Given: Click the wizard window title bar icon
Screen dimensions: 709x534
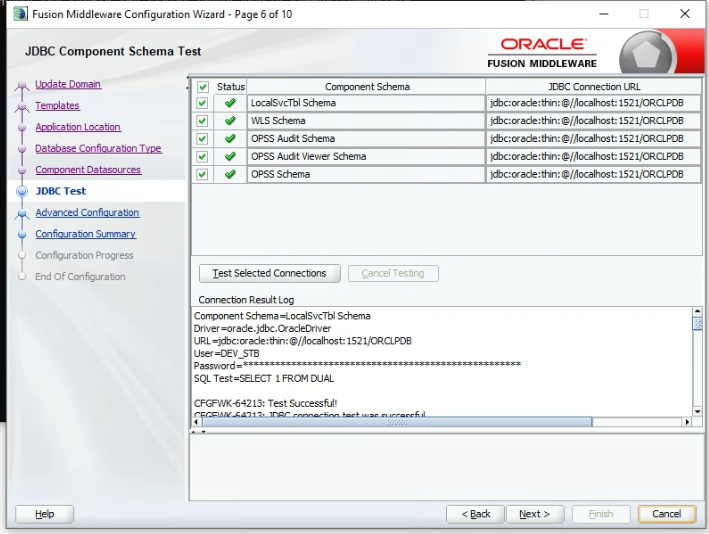Looking at the screenshot, I should 20,14.
